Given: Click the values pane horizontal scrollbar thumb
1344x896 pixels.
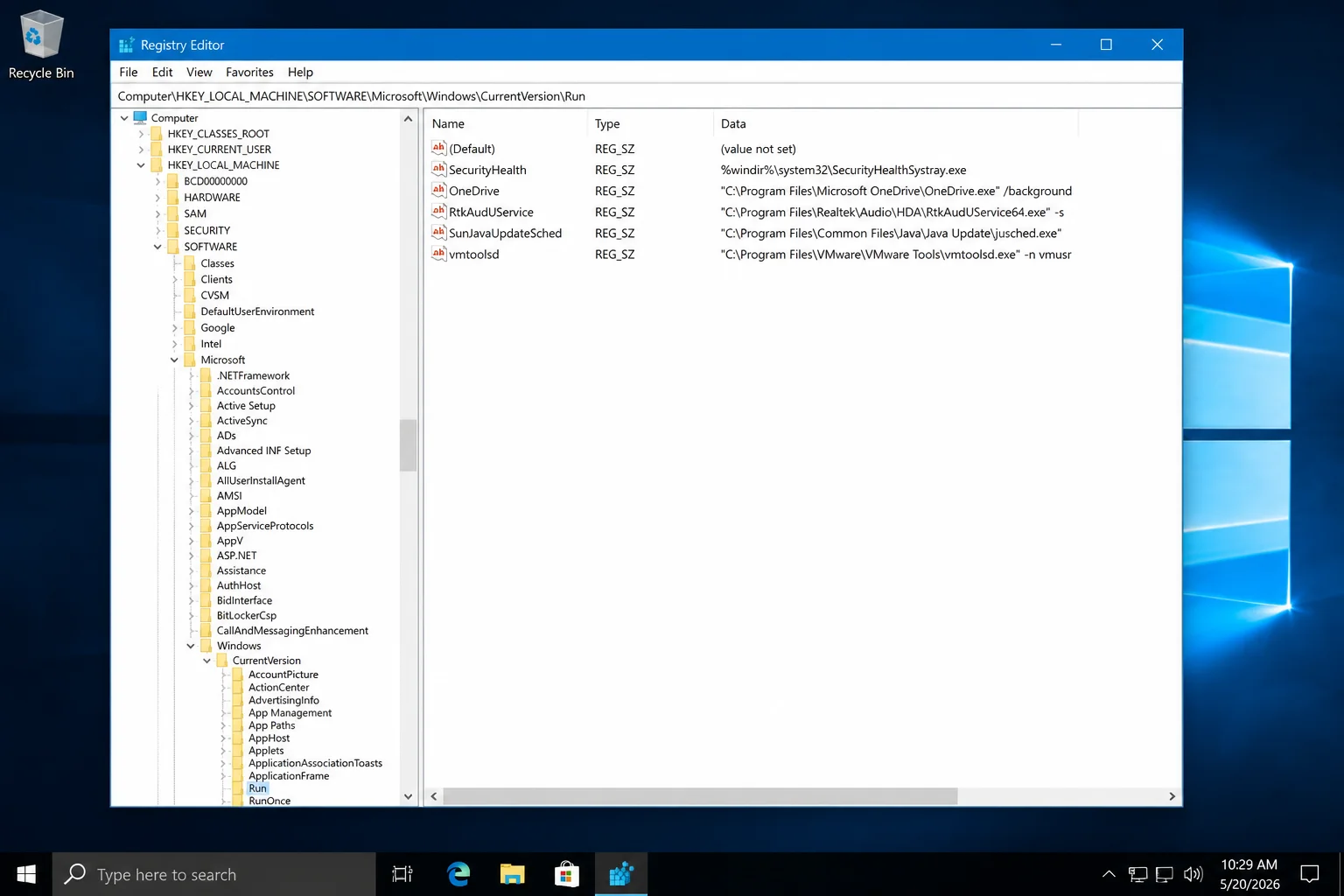Looking at the screenshot, I should pyautogui.click(x=700, y=796).
